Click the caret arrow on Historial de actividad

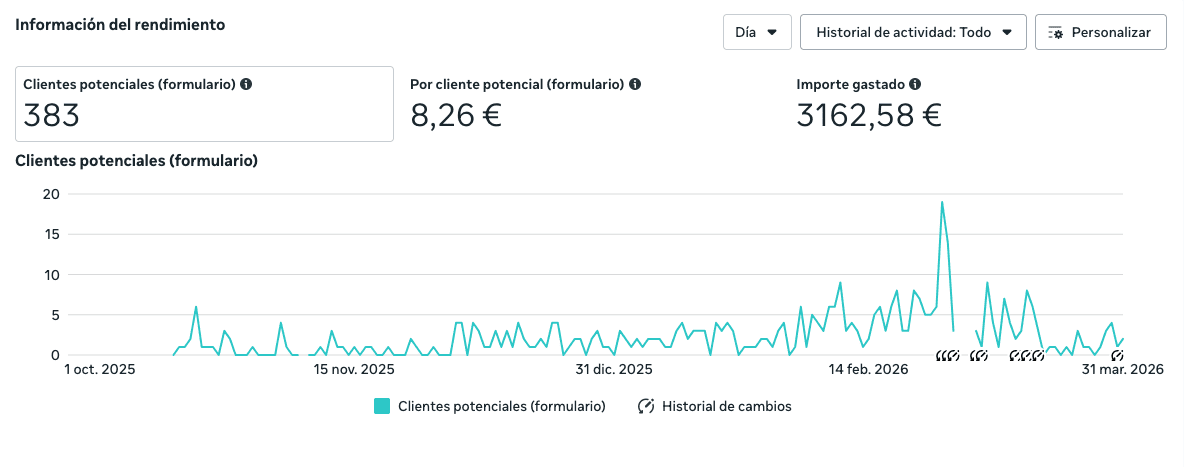[x=1007, y=32]
